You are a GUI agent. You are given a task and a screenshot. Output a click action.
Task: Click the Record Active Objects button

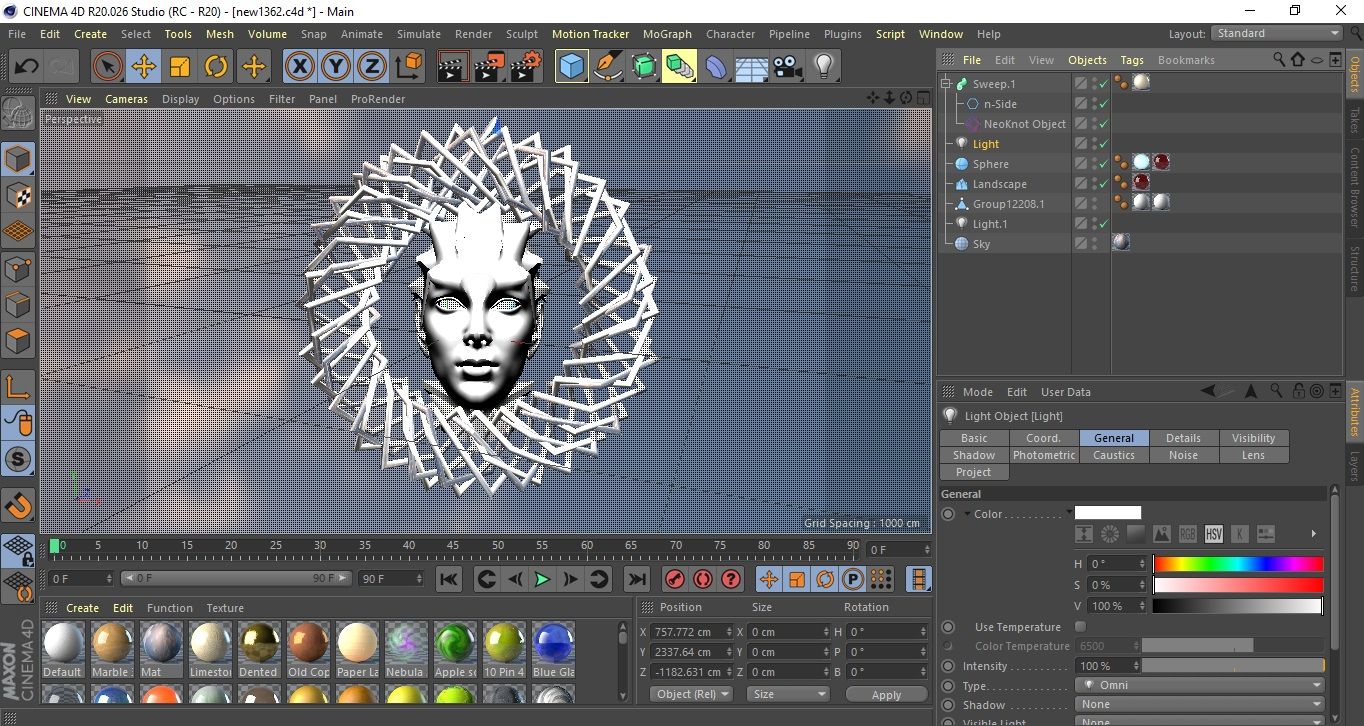pyautogui.click(x=675, y=579)
